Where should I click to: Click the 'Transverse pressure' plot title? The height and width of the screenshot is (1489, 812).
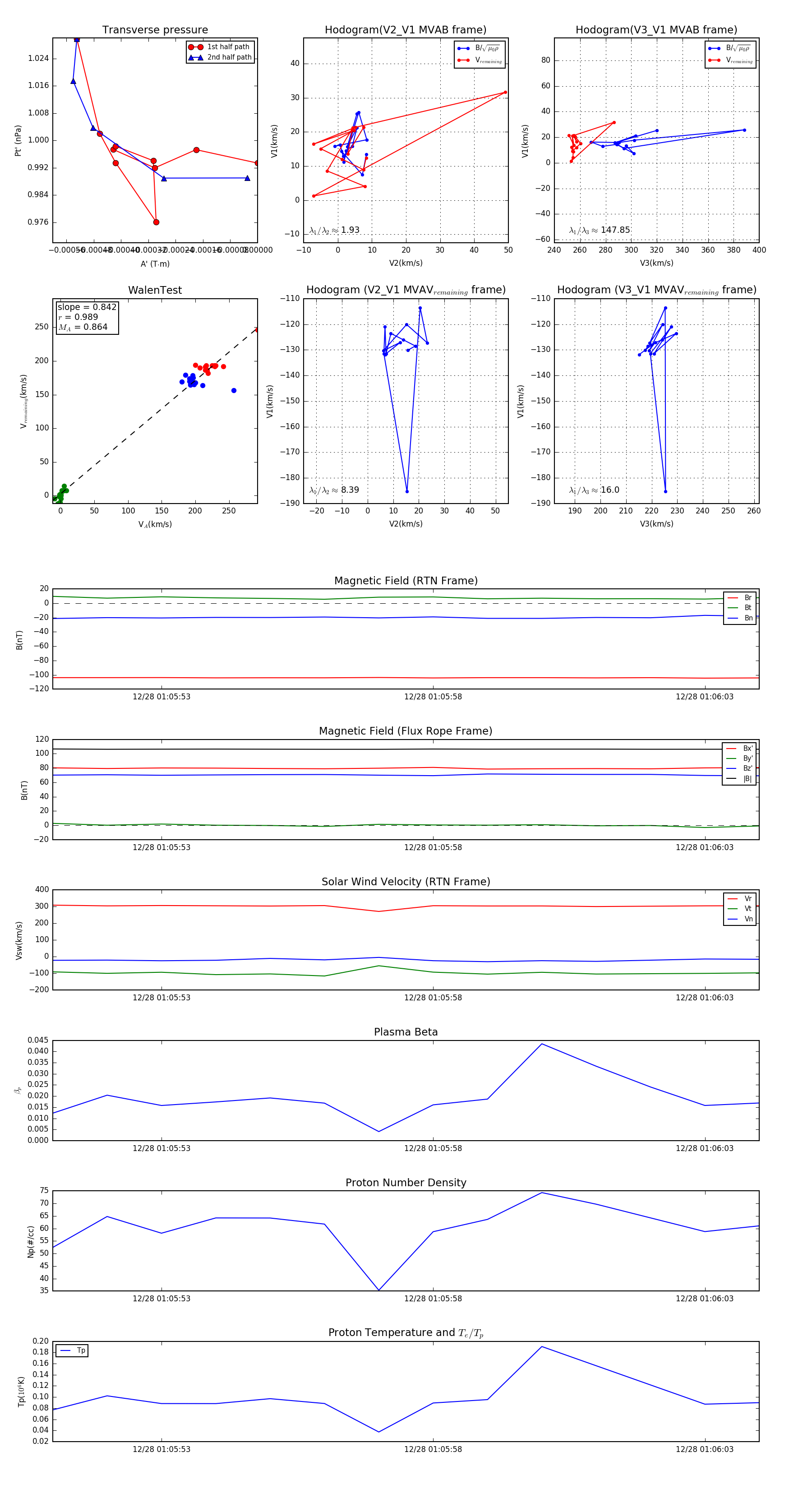pos(155,30)
